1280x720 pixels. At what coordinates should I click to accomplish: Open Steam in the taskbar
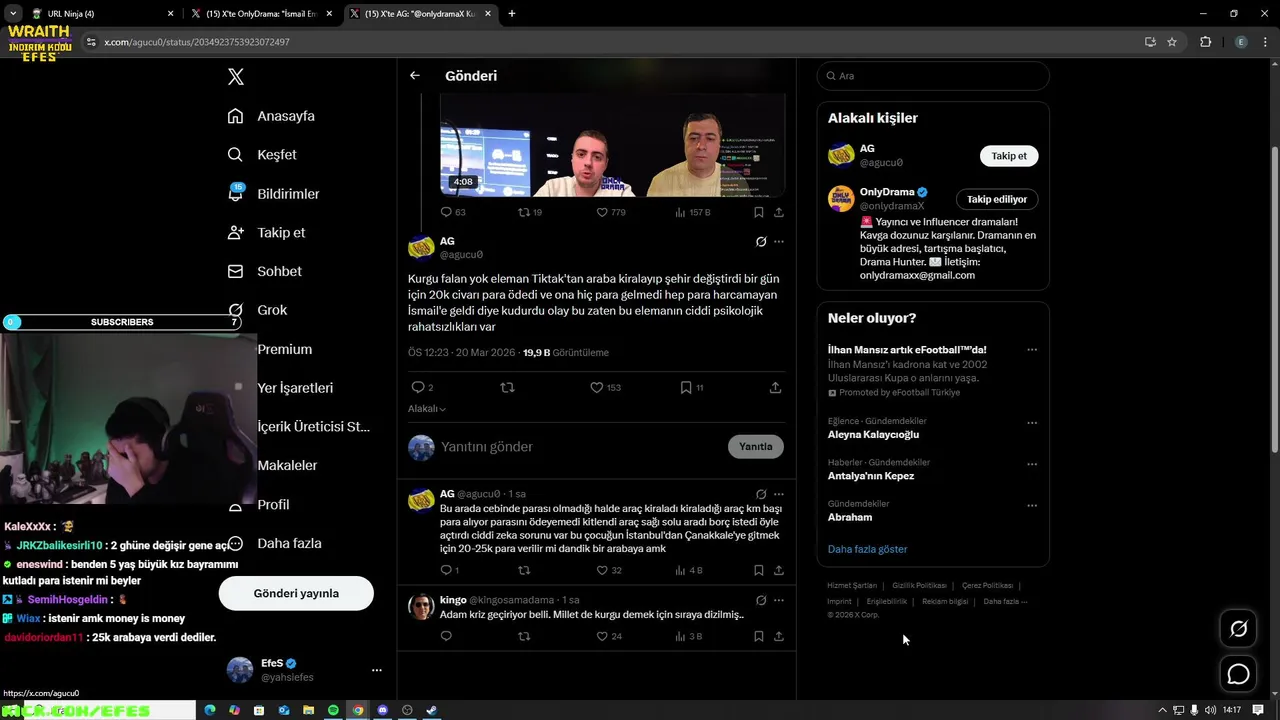tap(432, 710)
